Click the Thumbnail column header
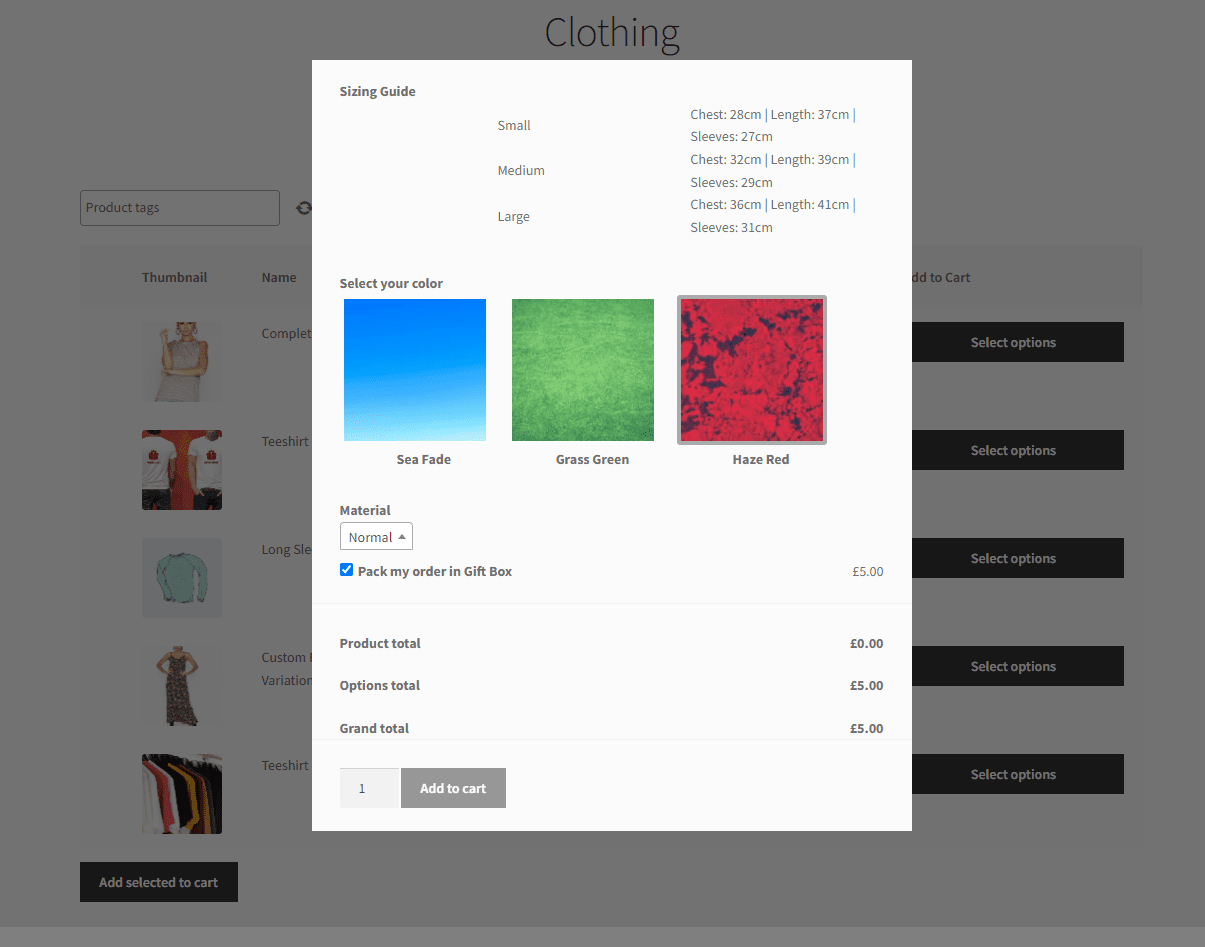Image resolution: width=1205 pixels, height=947 pixels. pos(174,277)
